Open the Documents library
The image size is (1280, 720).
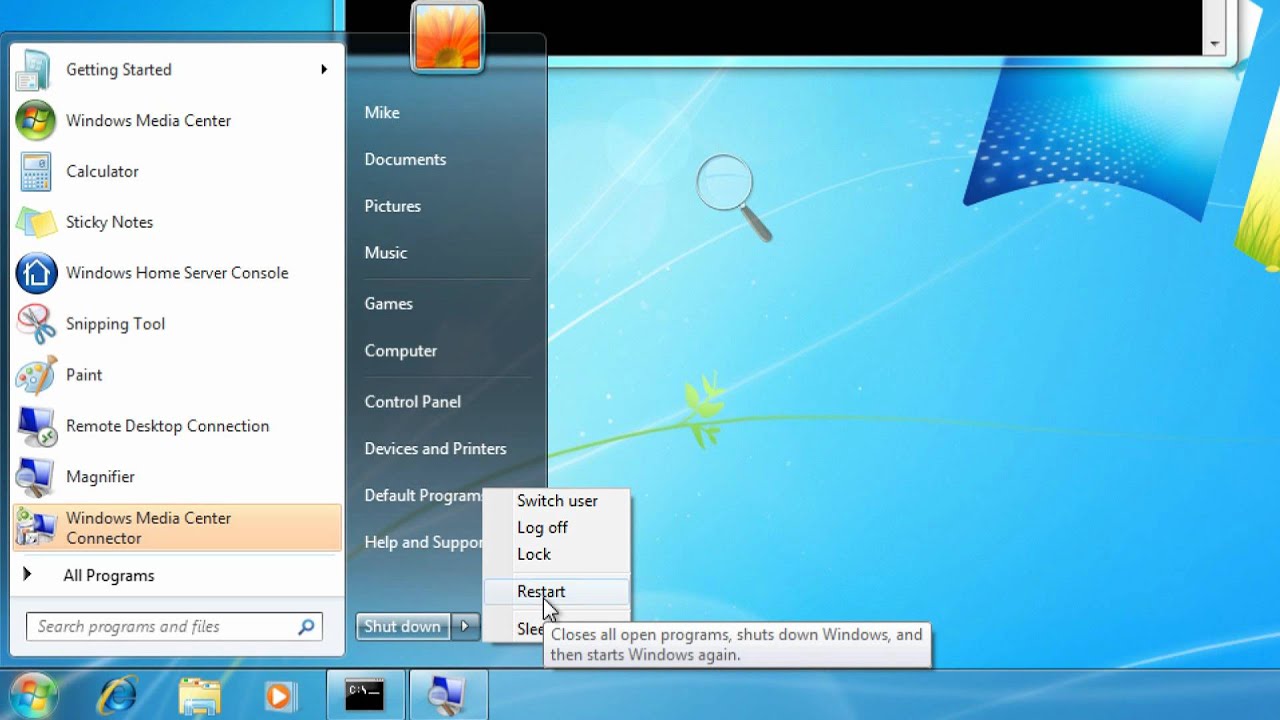point(405,159)
